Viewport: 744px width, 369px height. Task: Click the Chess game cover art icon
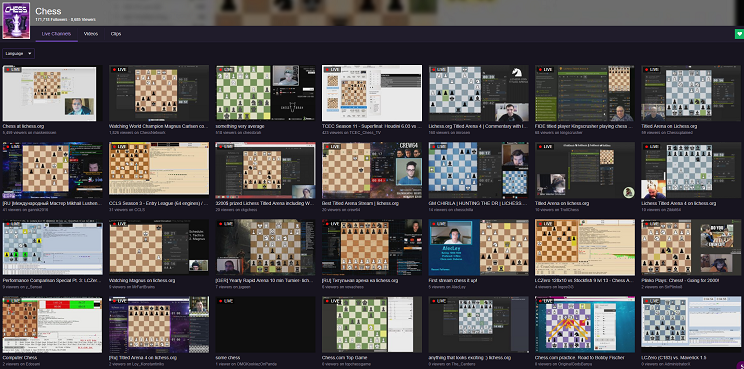tap(16, 20)
